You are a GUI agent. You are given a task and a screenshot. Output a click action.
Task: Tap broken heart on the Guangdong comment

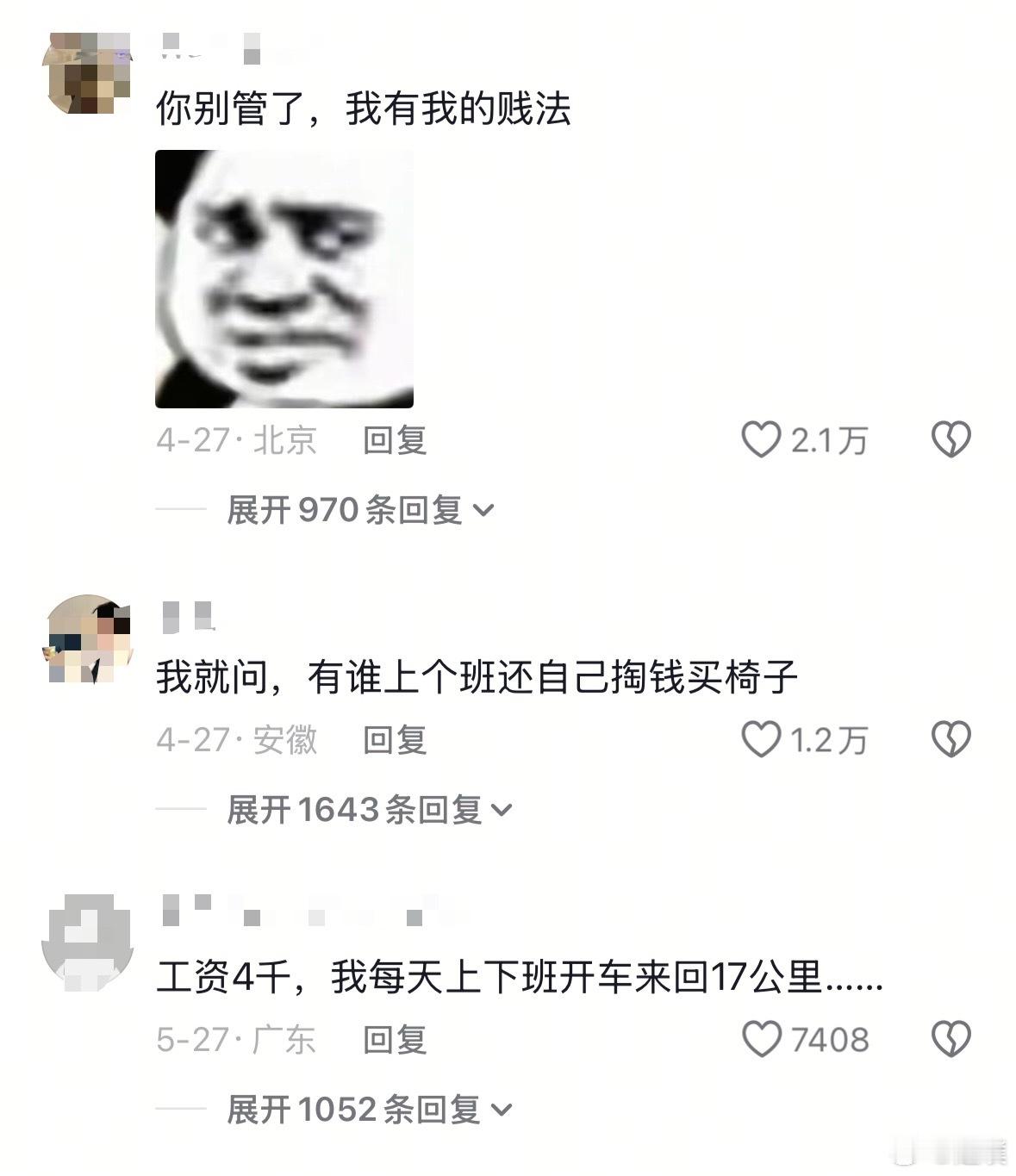click(x=951, y=1039)
